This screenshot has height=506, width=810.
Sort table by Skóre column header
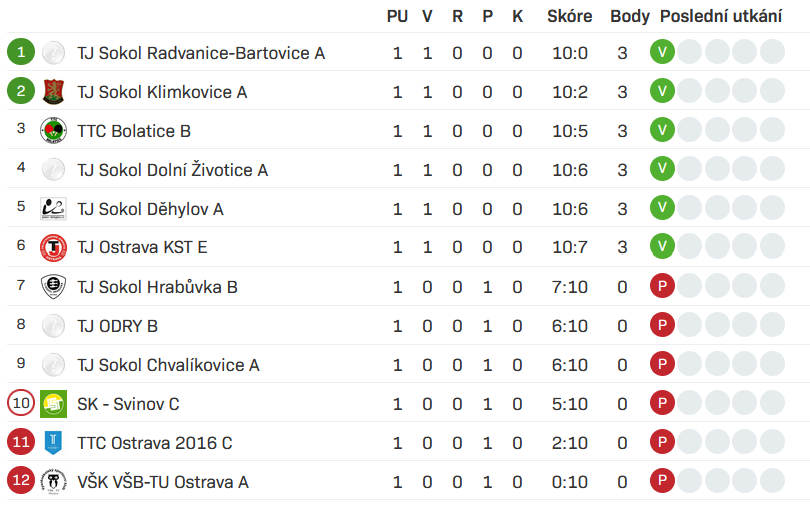tap(570, 16)
